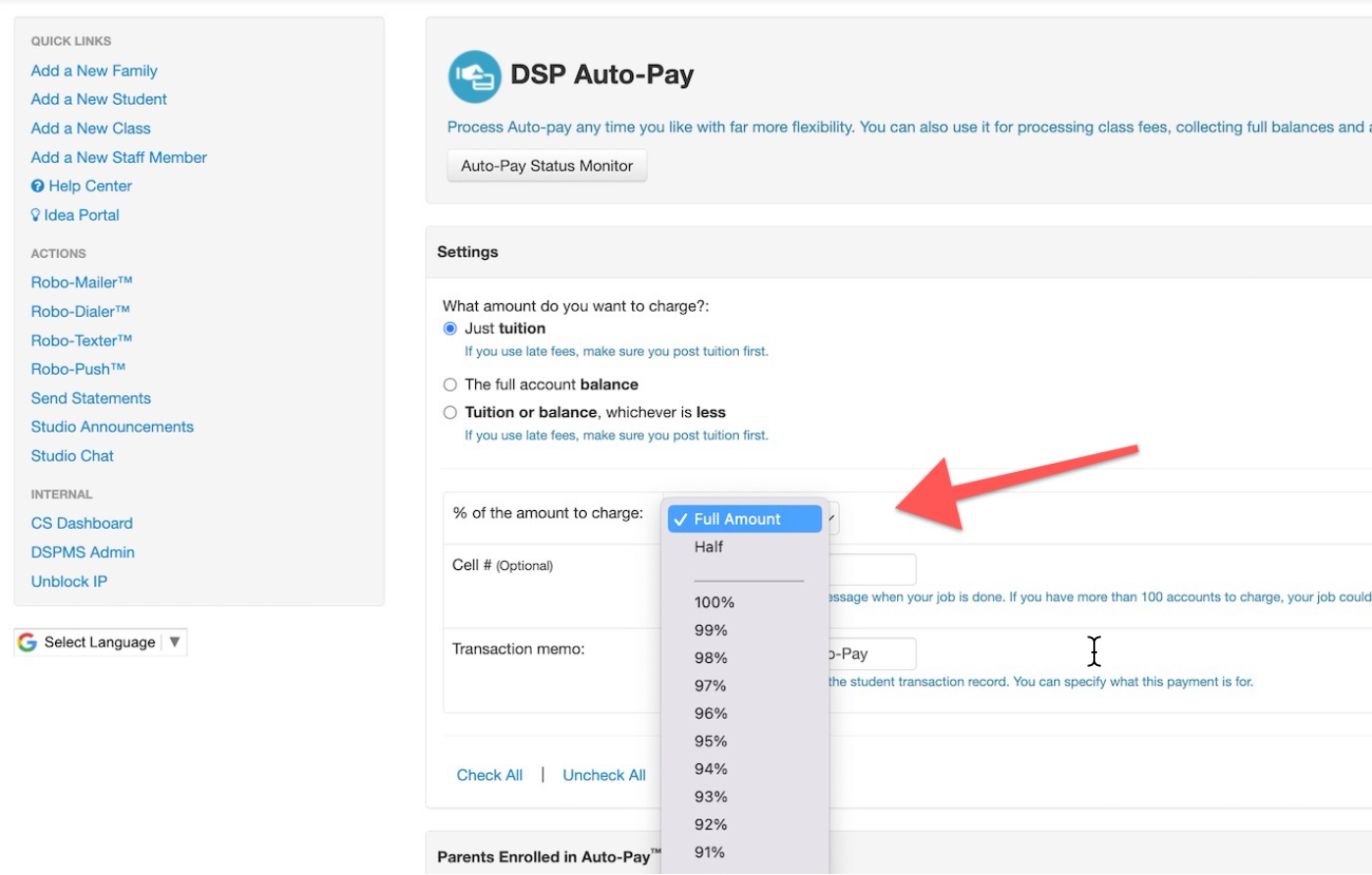Select the Just tuition radio button

point(449,329)
